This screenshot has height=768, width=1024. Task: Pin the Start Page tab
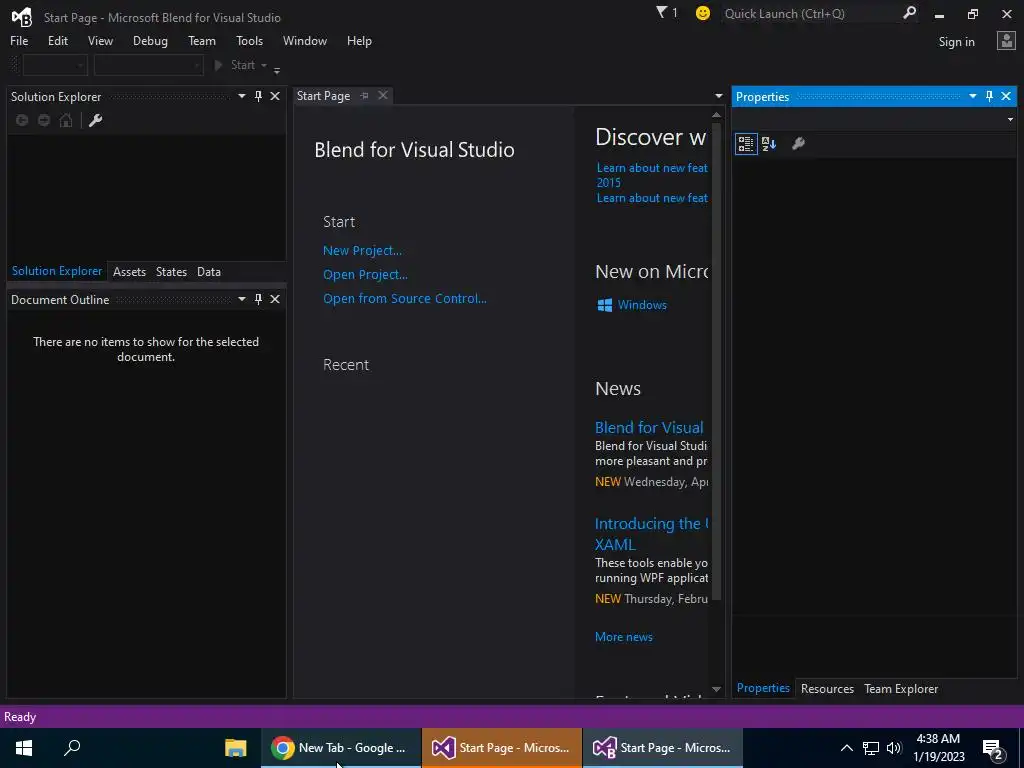[364, 95]
